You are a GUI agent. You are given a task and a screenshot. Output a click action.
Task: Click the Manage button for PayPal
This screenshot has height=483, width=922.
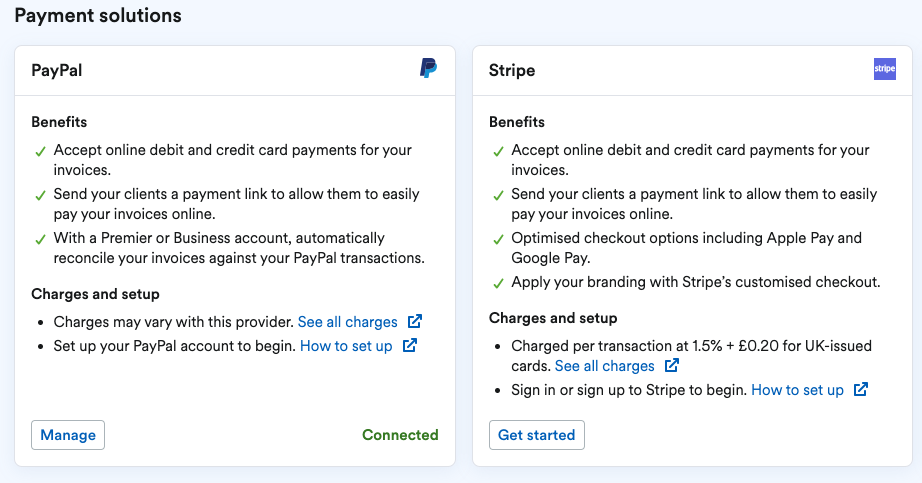(68, 435)
